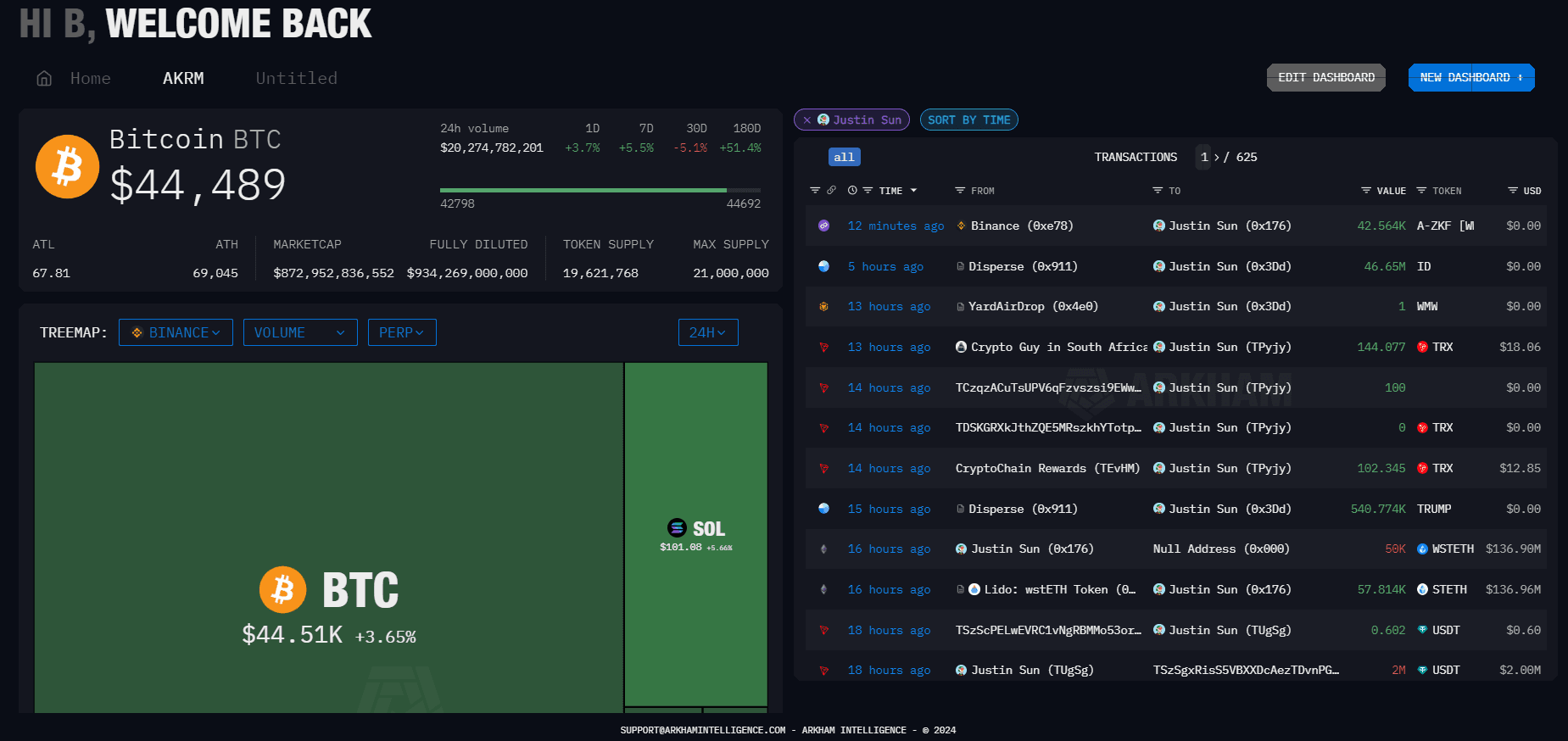The image size is (1568, 741).
Task: Click the transactions page number field showing 1
Action: [x=1204, y=157]
